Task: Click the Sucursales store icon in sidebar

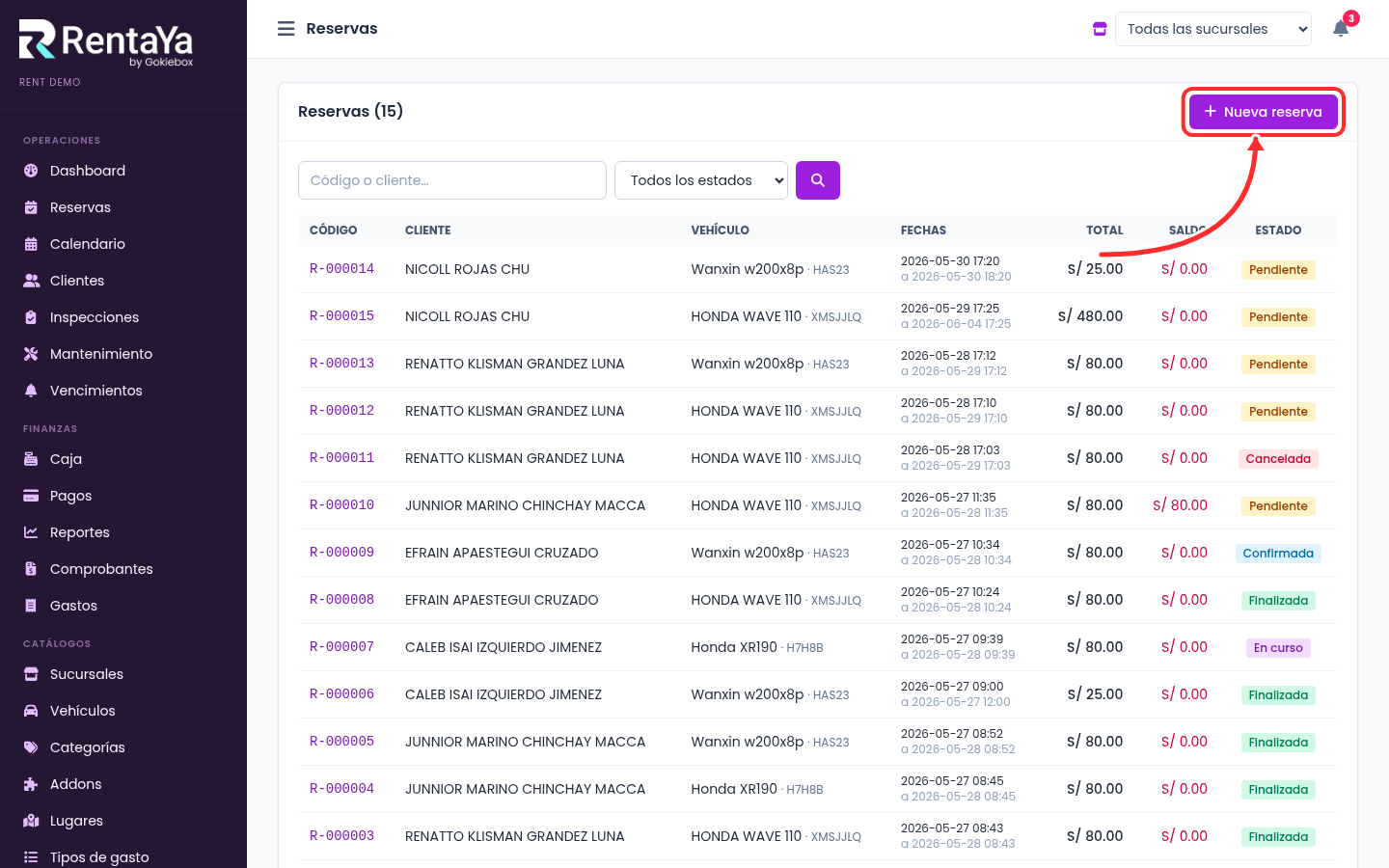Action: point(31,674)
